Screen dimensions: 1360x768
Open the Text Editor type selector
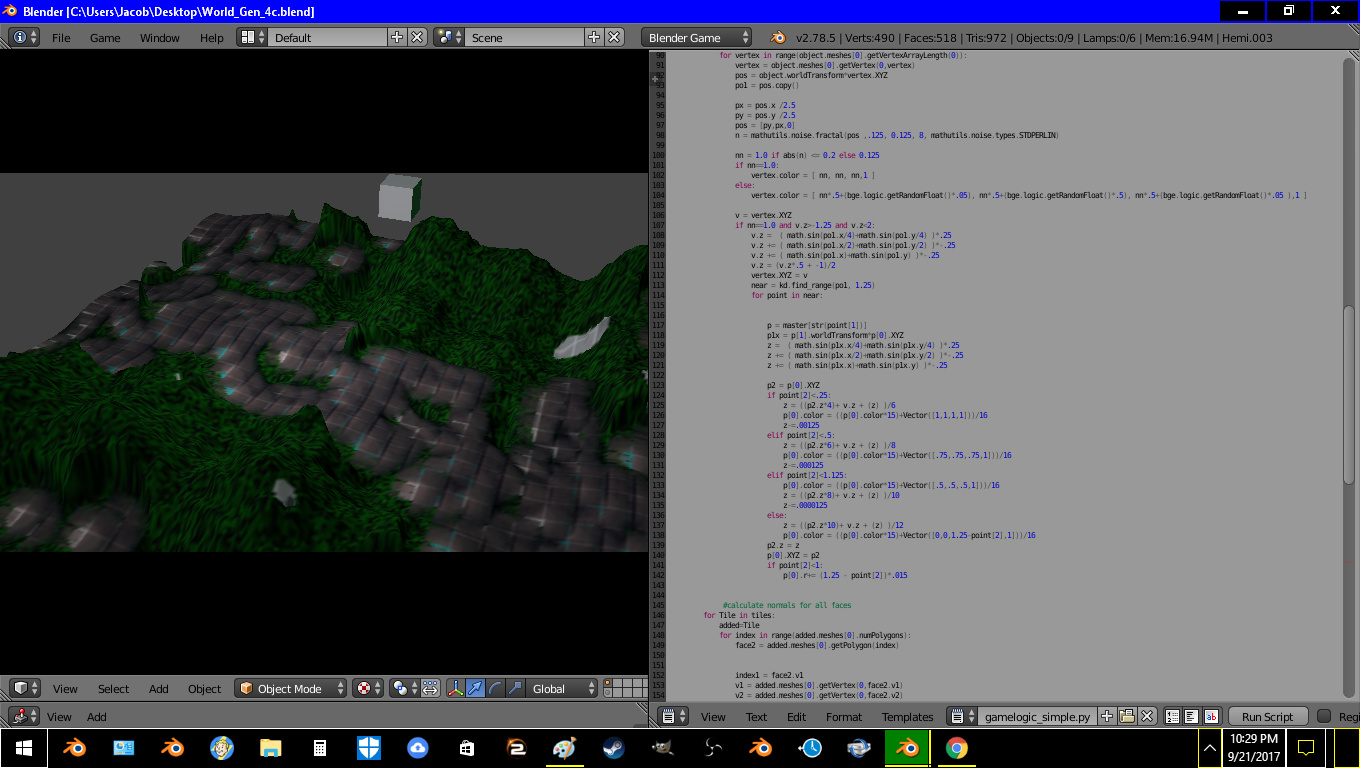pyautogui.click(x=675, y=716)
